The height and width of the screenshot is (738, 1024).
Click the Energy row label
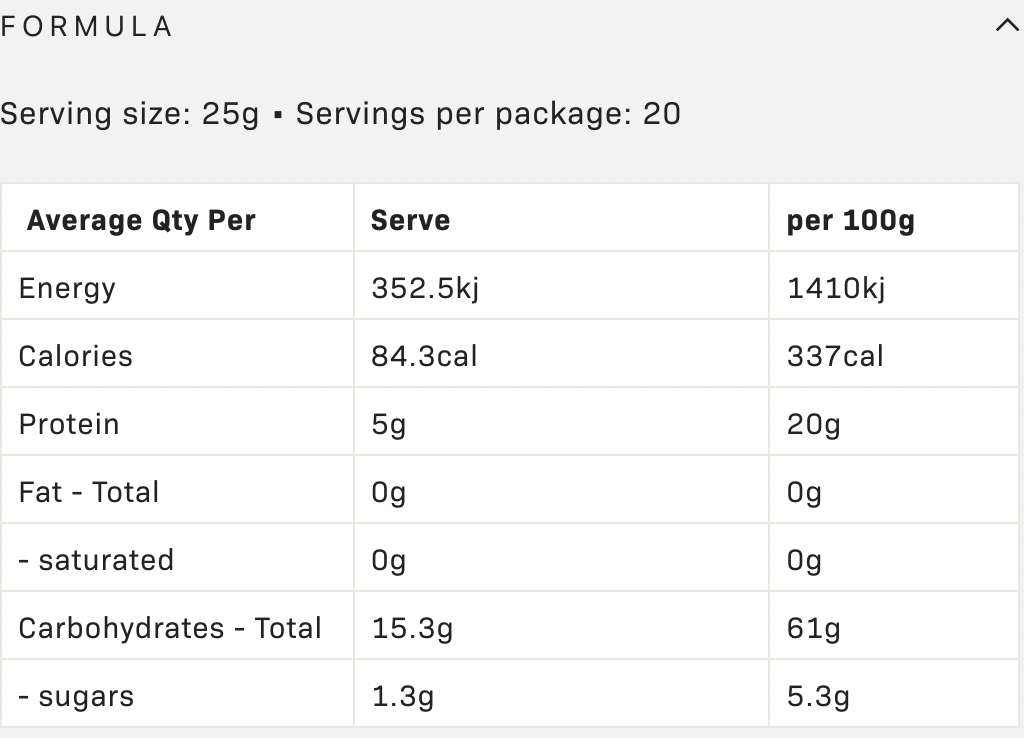point(67,288)
